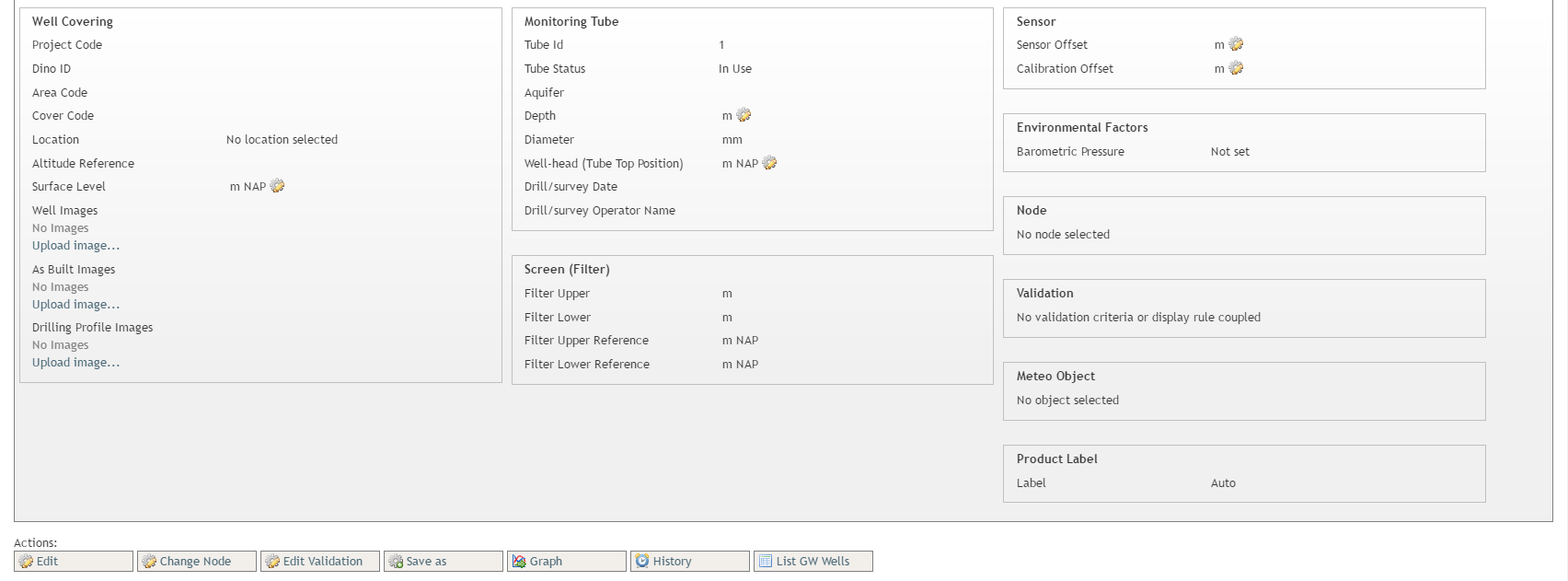Viewport: 1568px width, 581px height.
Task: Upload image under Drilling Profile Images
Action: [75, 363]
